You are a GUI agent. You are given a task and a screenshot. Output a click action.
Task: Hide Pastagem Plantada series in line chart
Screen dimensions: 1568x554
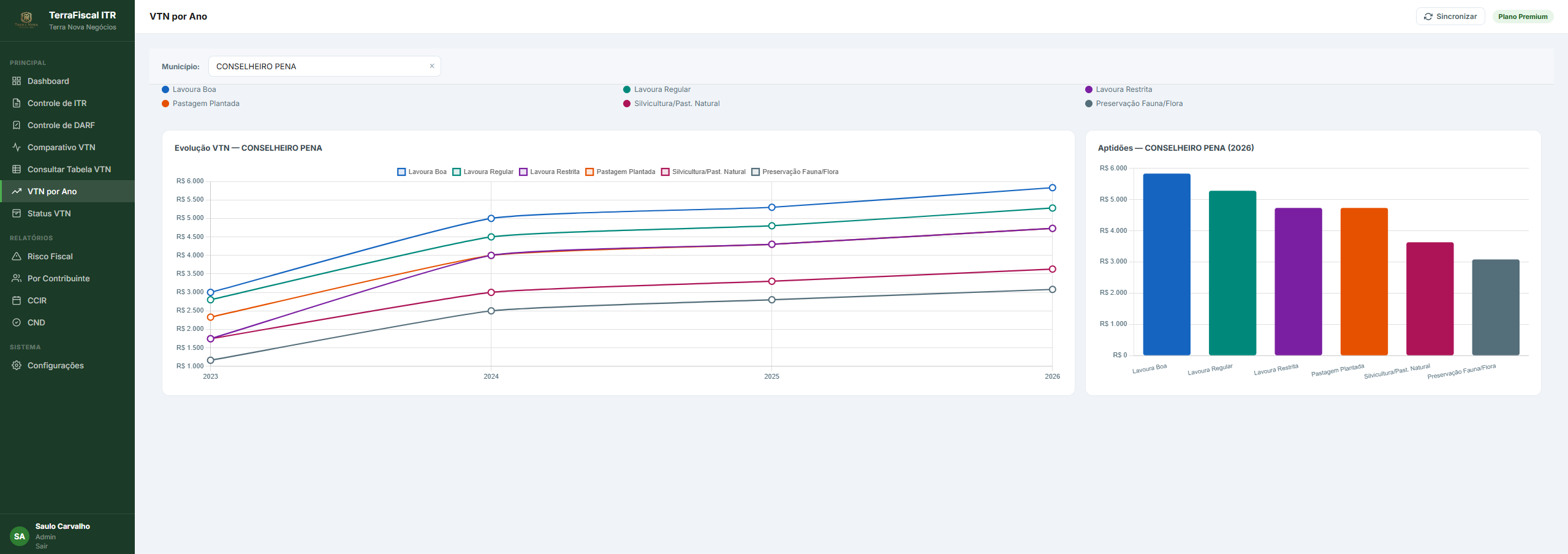tap(620, 172)
